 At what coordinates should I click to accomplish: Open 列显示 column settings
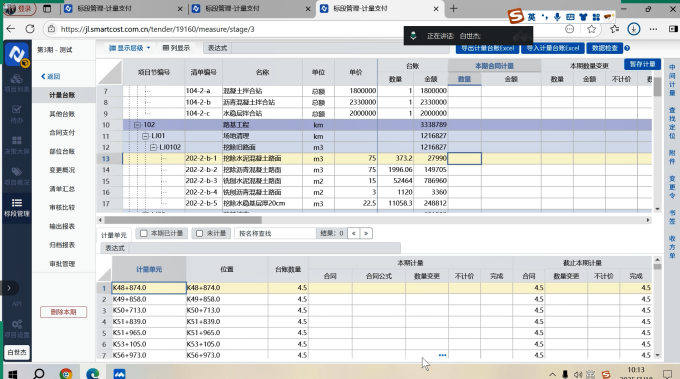click(176, 48)
